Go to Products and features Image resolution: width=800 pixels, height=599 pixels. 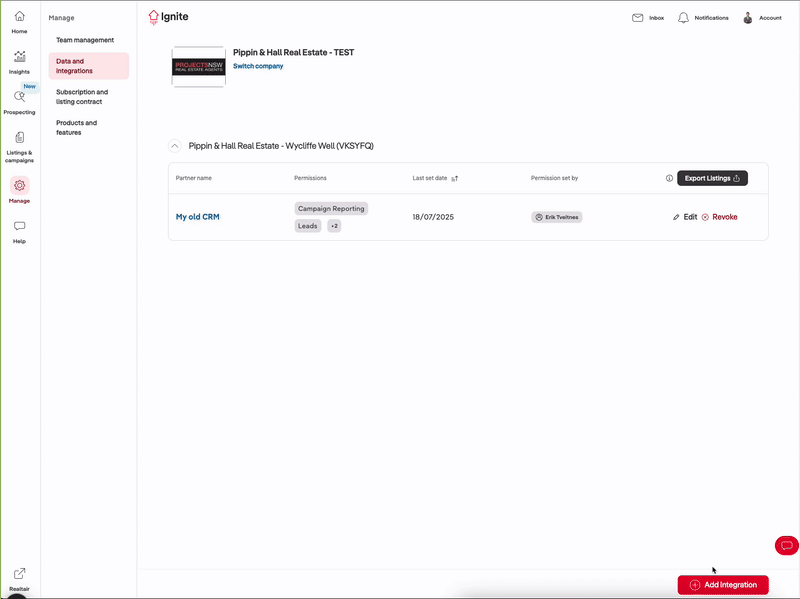(77, 128)
